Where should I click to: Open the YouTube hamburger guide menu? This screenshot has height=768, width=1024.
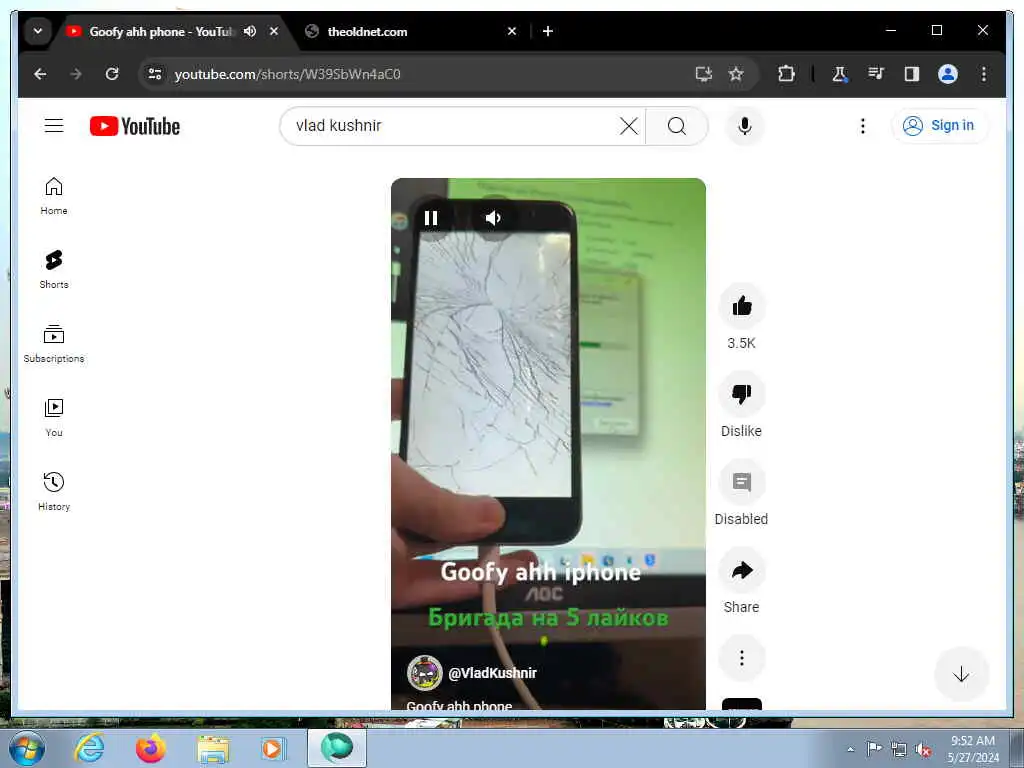click(x=54, y=125)
